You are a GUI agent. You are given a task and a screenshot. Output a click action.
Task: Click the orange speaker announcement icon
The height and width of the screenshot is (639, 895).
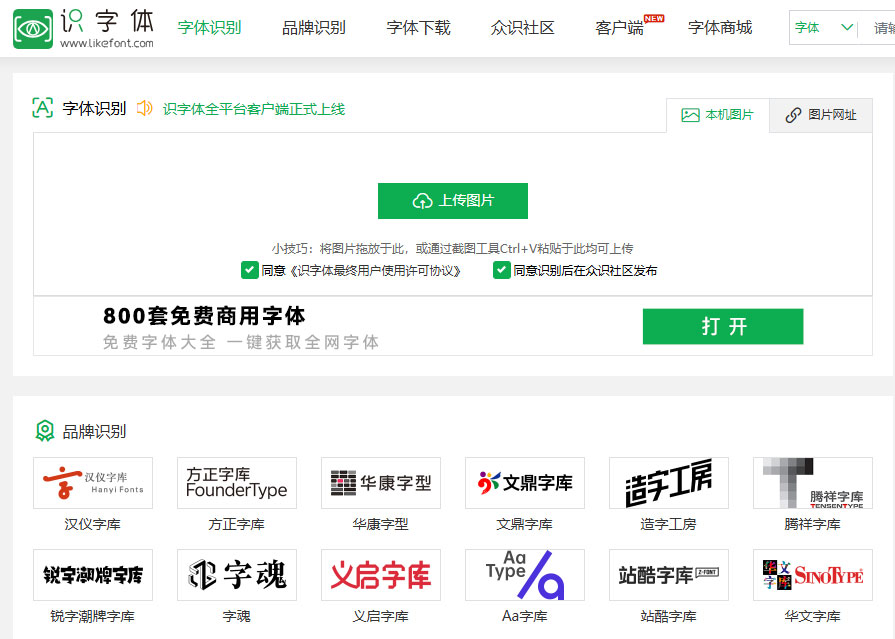click(x=144, y=108)
